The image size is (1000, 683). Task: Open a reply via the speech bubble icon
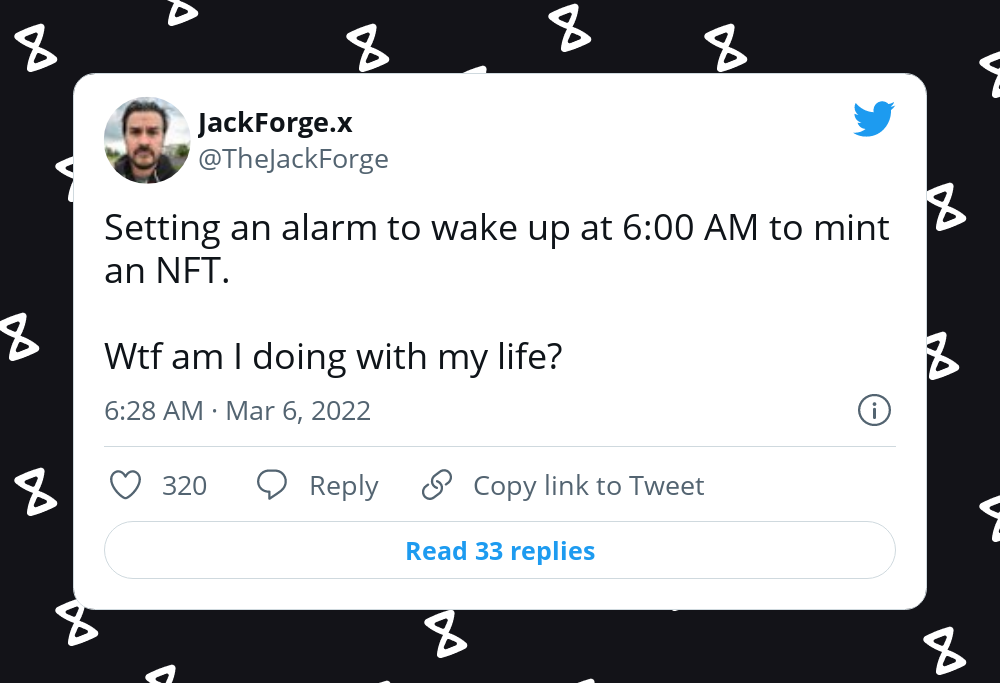pyautogui.click(x=271, y=485)
